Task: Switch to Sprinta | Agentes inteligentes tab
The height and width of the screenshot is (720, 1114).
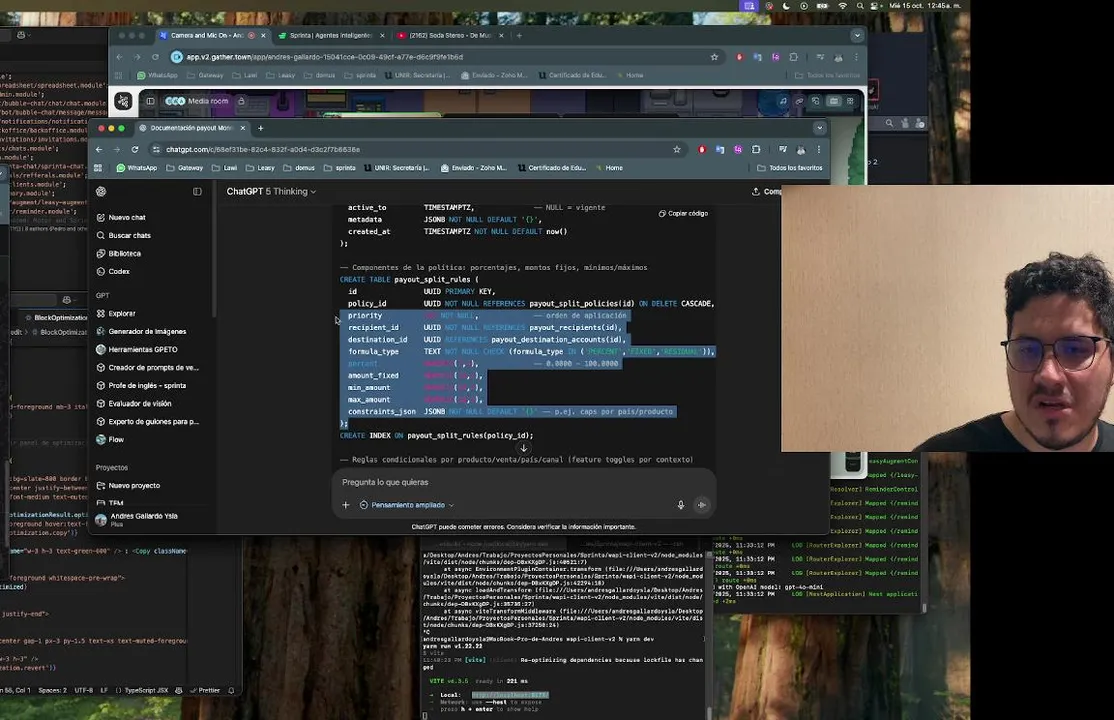Action: (330, 35)
